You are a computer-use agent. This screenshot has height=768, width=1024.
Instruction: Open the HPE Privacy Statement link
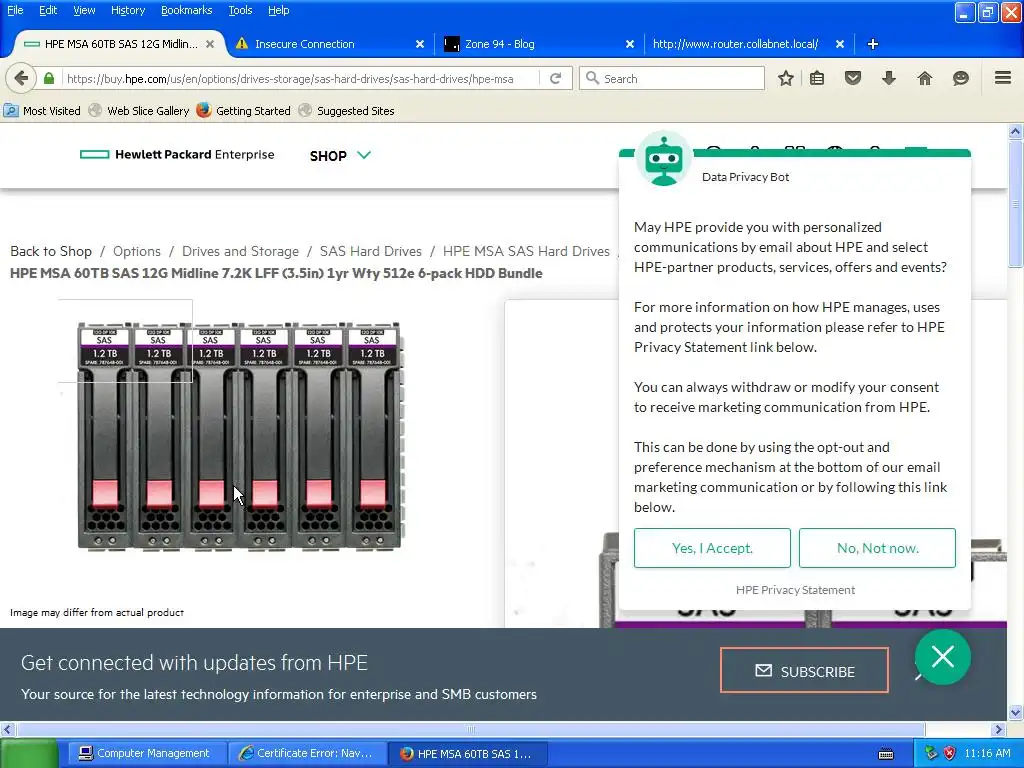795,590
